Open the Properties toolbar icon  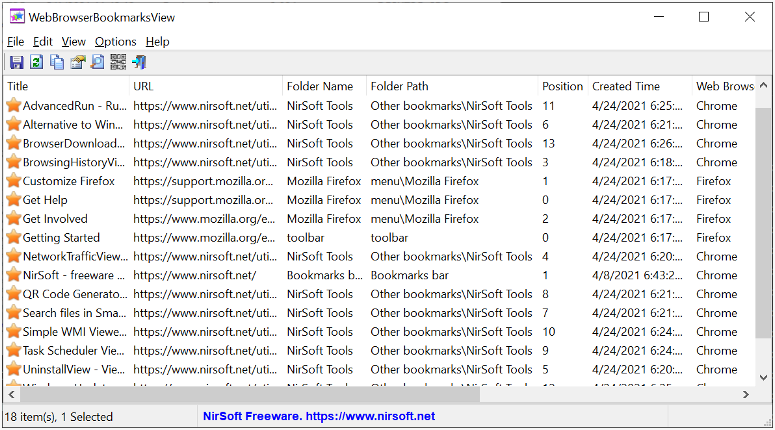[x=78, y=62]
